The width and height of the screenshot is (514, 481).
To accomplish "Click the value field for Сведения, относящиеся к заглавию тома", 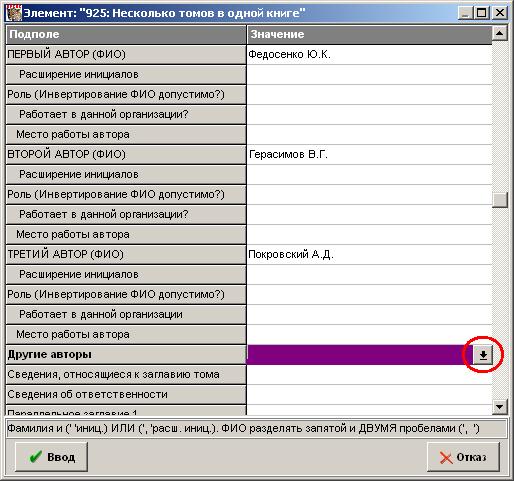I will click(x=369, y=375).
